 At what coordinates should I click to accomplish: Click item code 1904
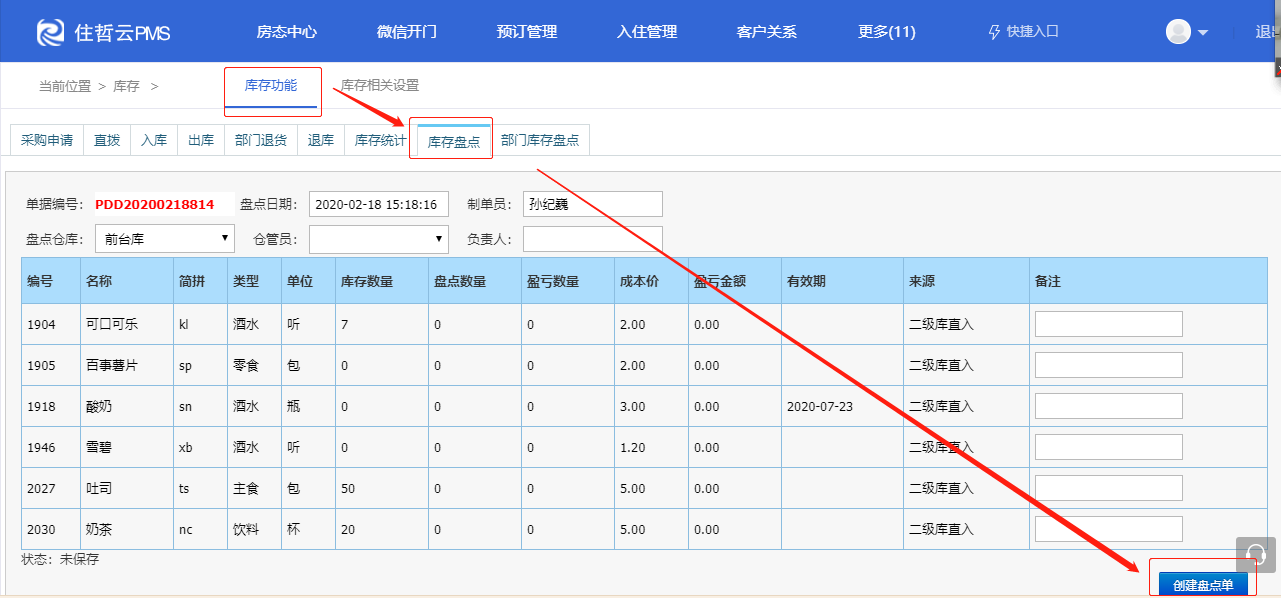click(x=41, y=325)
